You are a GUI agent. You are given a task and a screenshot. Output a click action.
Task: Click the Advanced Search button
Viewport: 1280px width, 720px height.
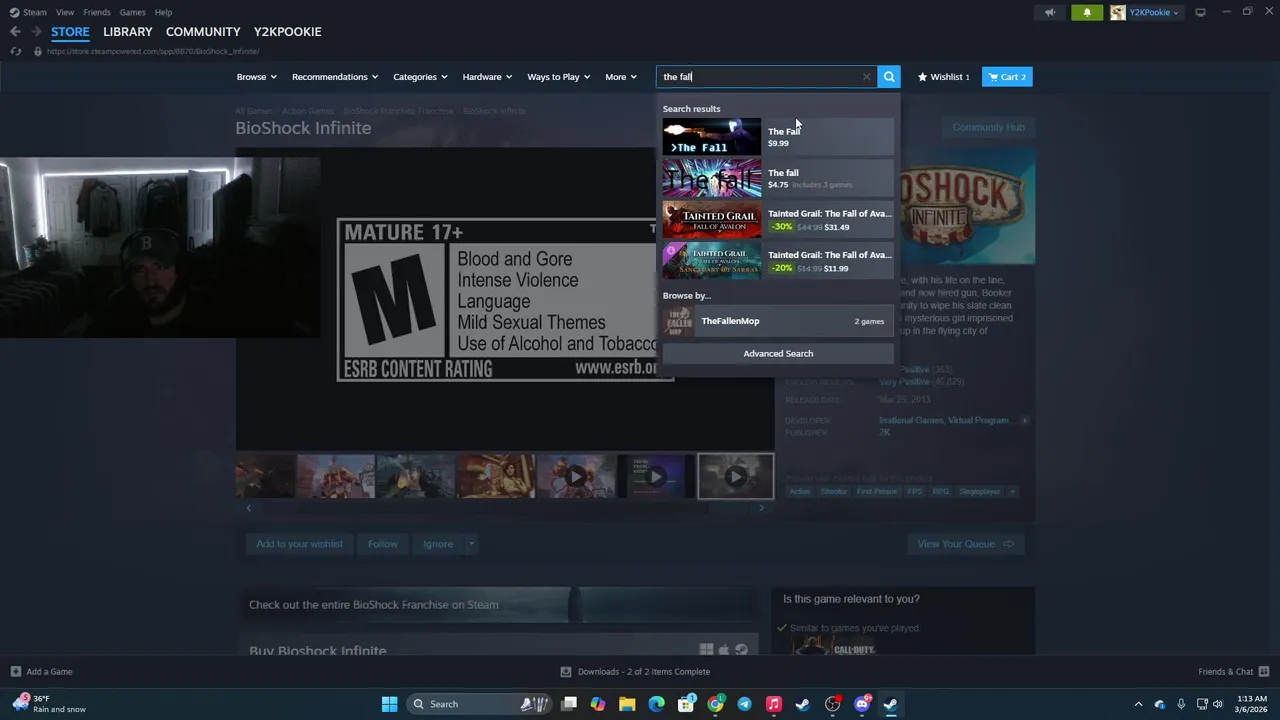tap(778, 353)
